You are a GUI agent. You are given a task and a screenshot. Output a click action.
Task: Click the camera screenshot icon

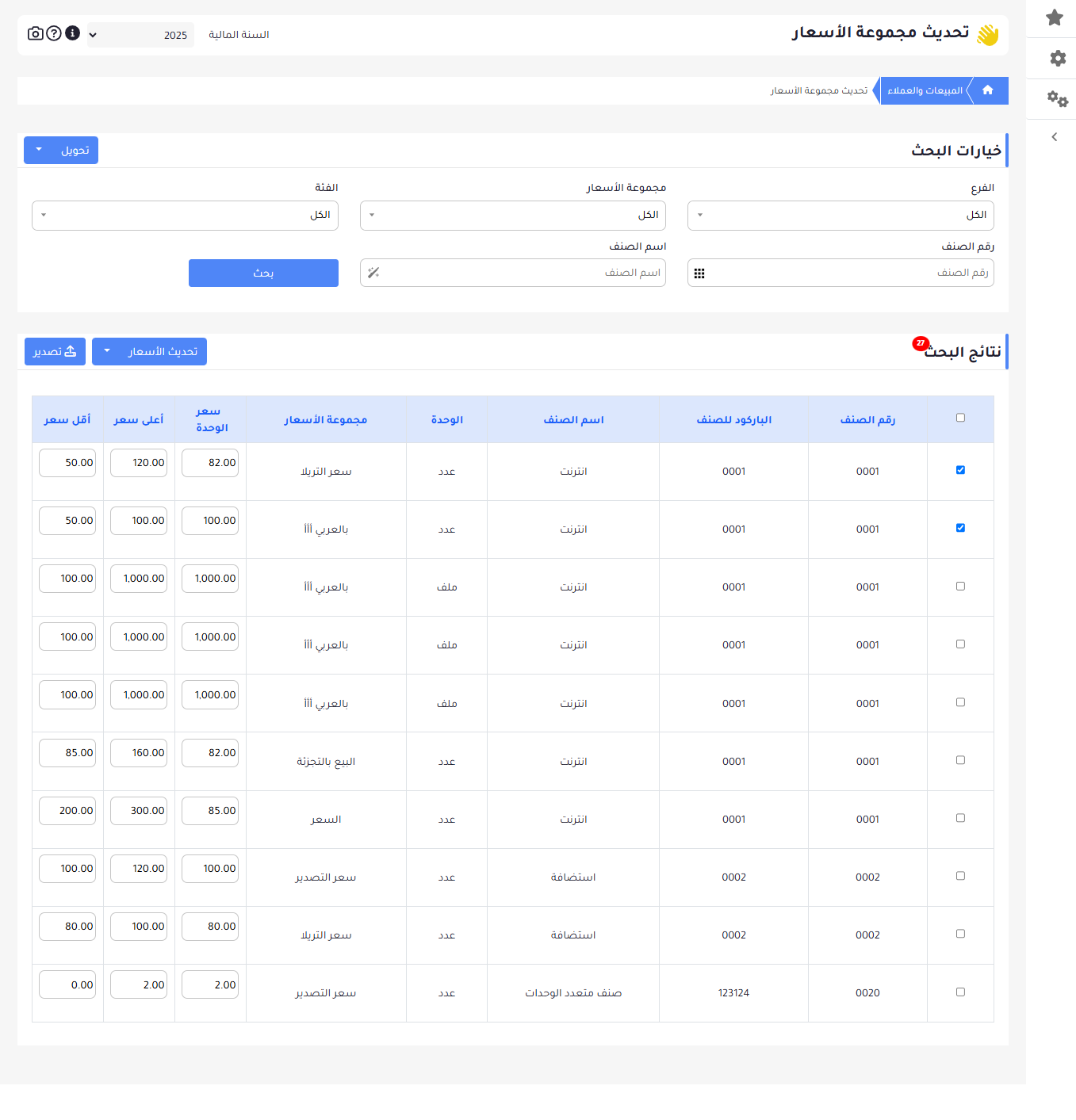[x=35, y=33]
